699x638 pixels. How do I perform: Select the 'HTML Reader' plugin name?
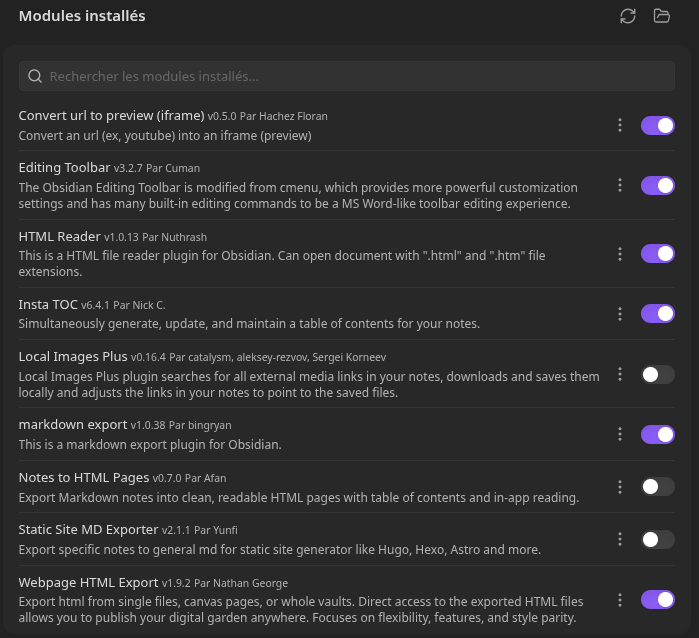(59, 237)
